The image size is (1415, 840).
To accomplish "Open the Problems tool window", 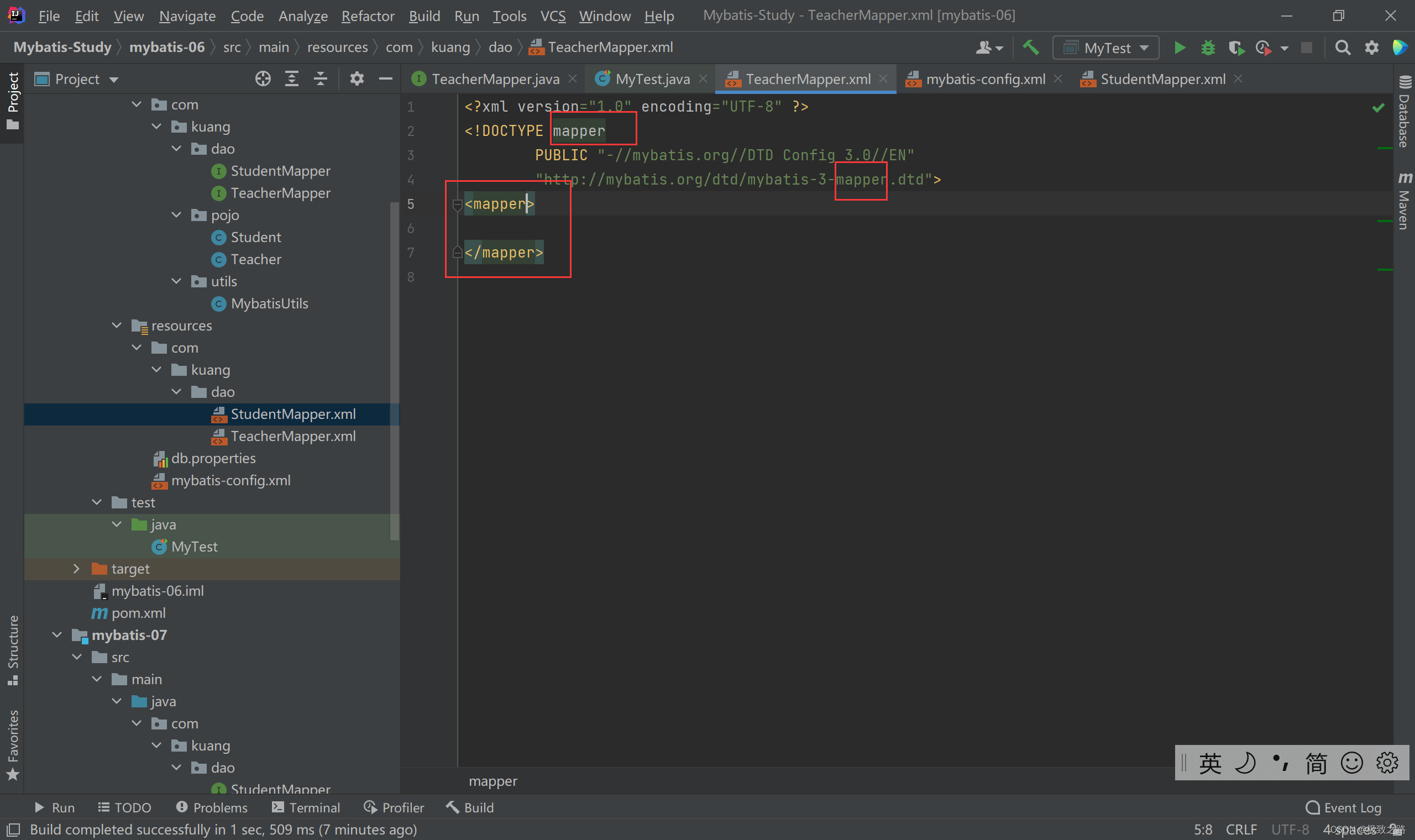I will pos(212,807).
